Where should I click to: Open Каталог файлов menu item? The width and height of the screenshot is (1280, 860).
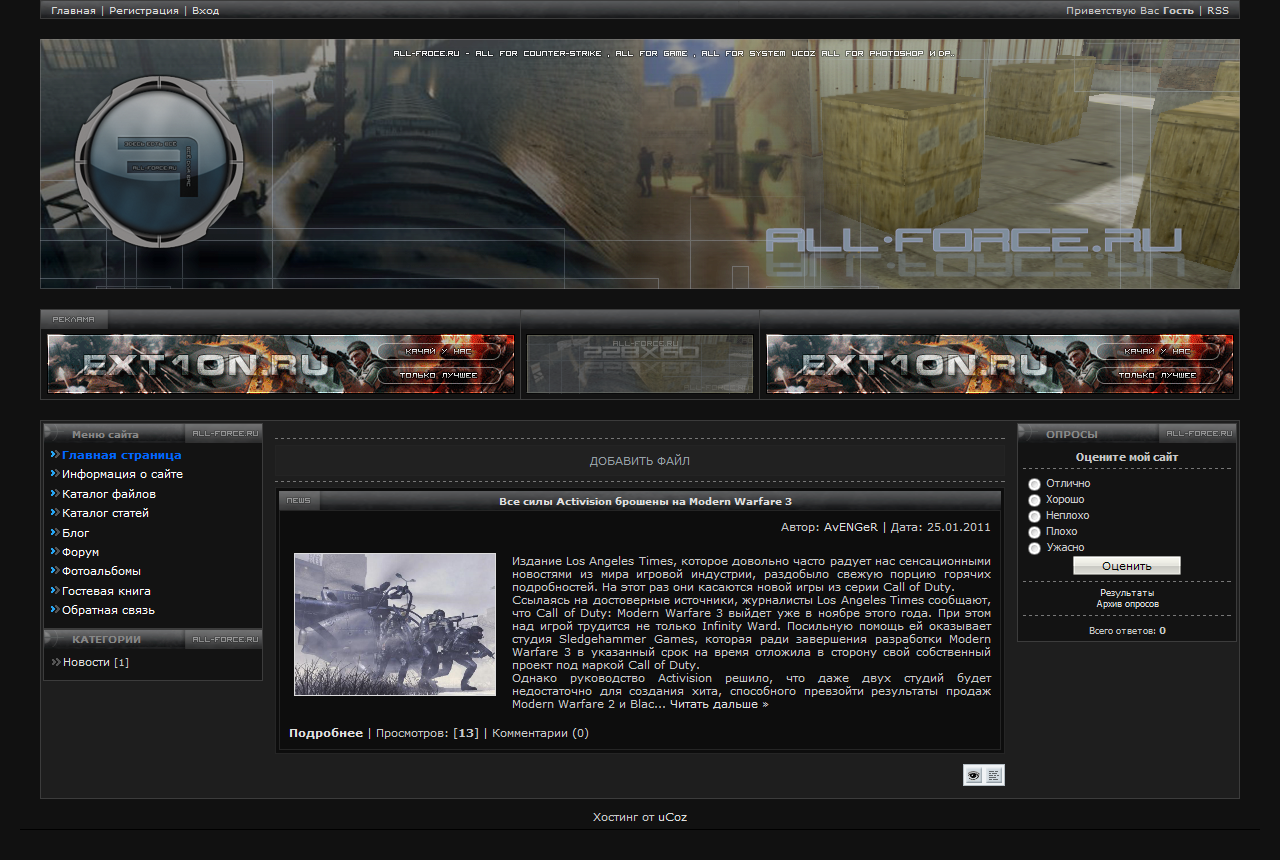[x=109, y=494]
